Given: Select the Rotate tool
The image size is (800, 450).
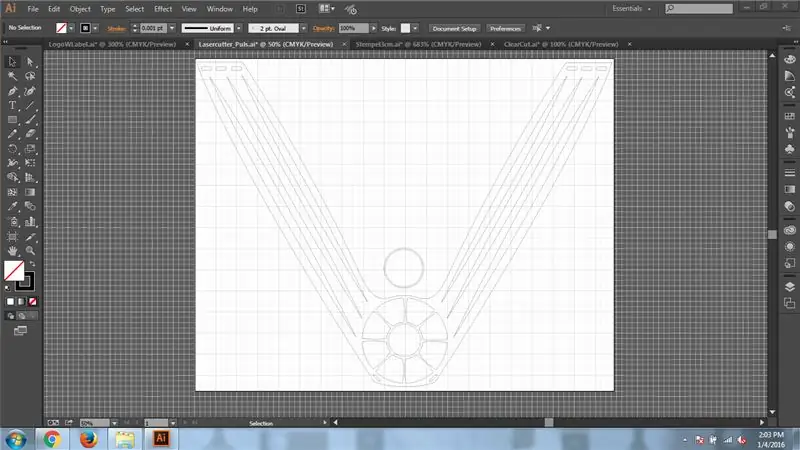Looking at the screenshot, I should click(12, 149).
